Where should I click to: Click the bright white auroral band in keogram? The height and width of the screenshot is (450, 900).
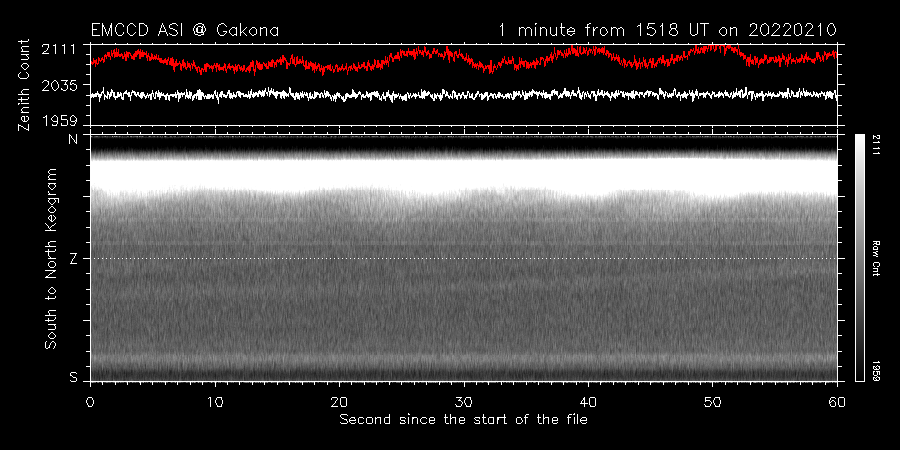click(464, 175)
